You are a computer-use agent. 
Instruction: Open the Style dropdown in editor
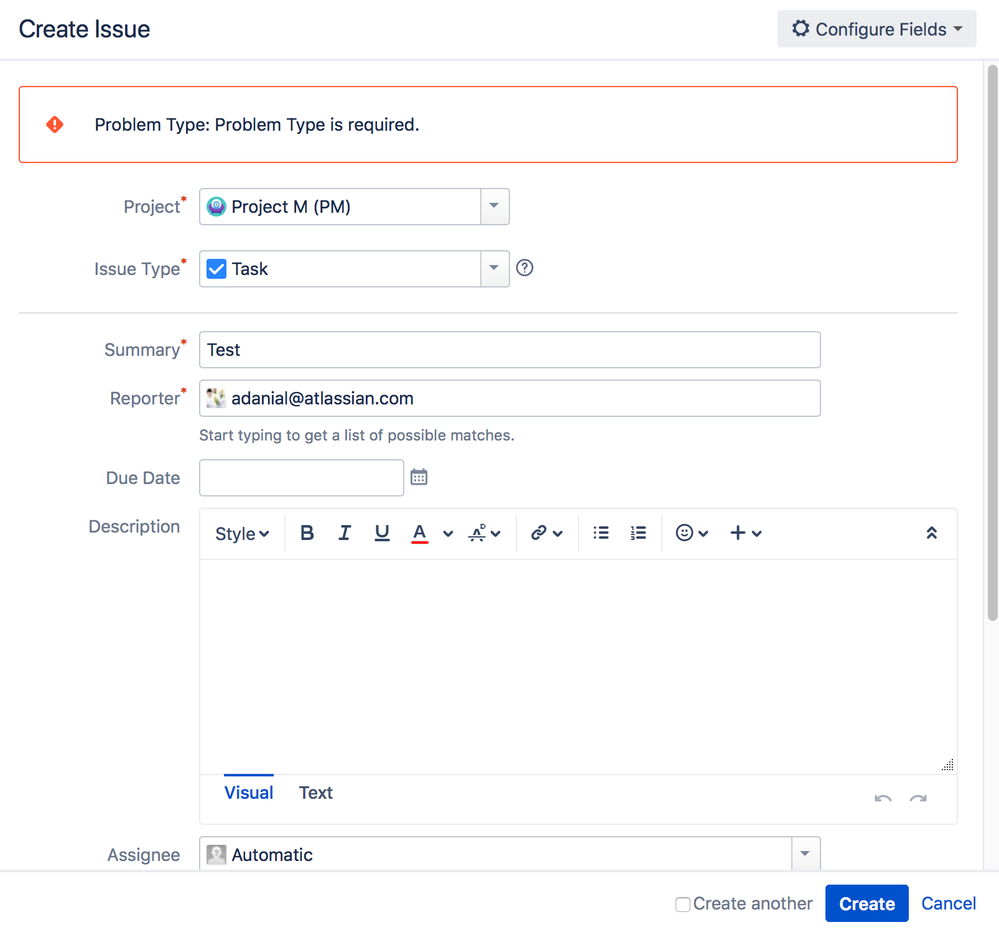242,533
